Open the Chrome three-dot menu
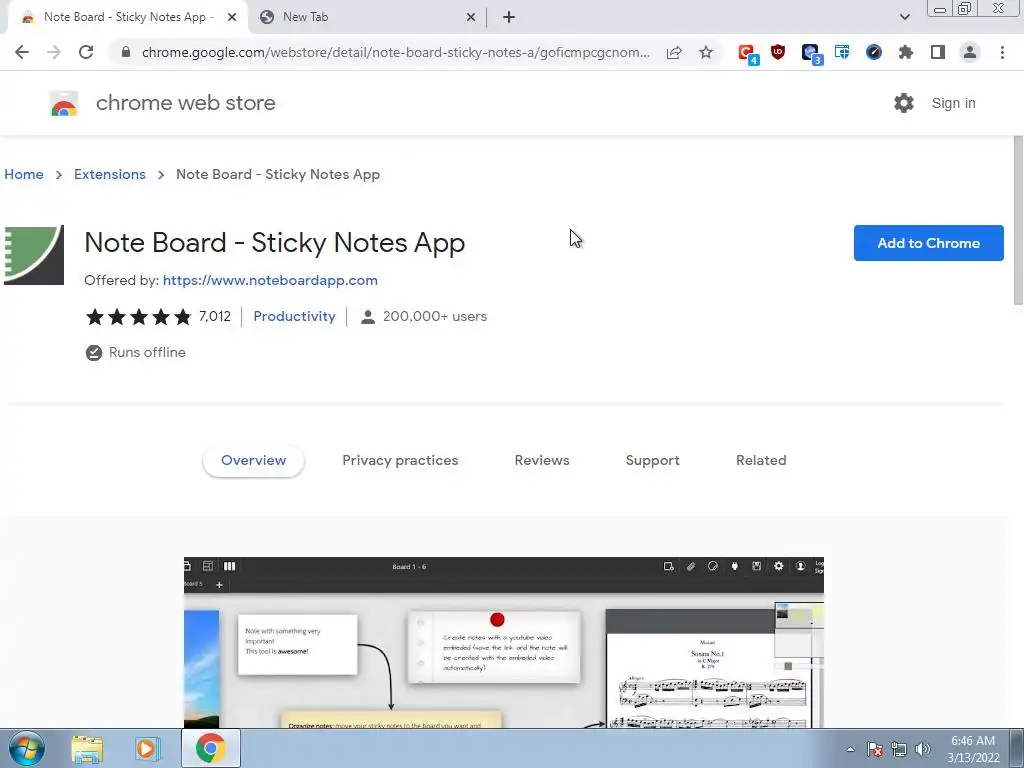Screen dimensions: 1024x768 [x=1002, y=52]
